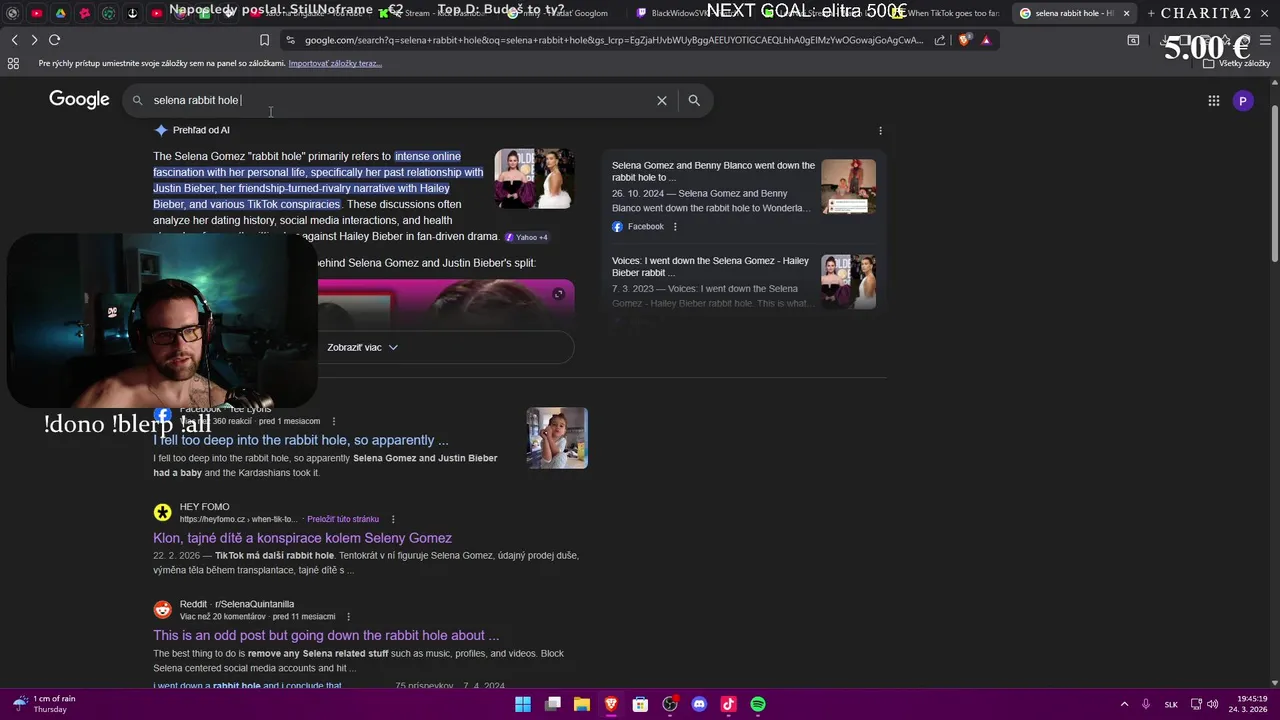Open File Explorer from taskbar
Viewport: 1280px width, 720px height.
(581, 704)
